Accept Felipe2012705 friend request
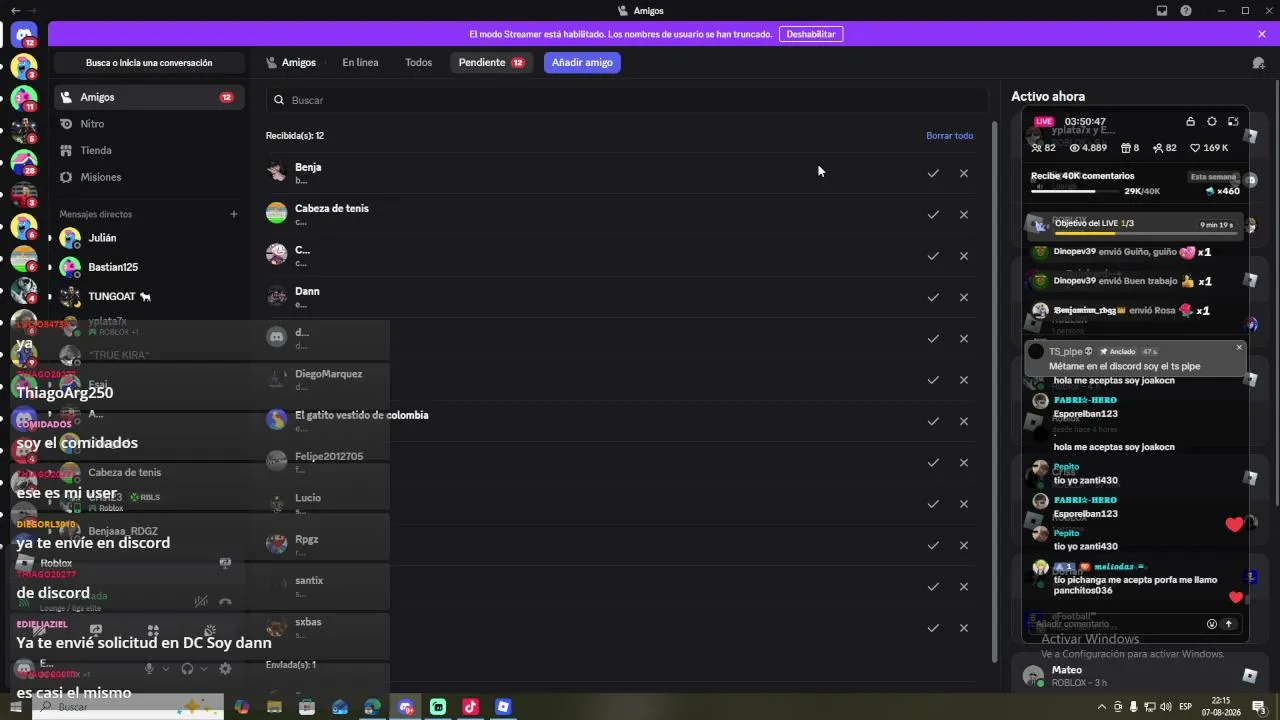 click(933, 463)
